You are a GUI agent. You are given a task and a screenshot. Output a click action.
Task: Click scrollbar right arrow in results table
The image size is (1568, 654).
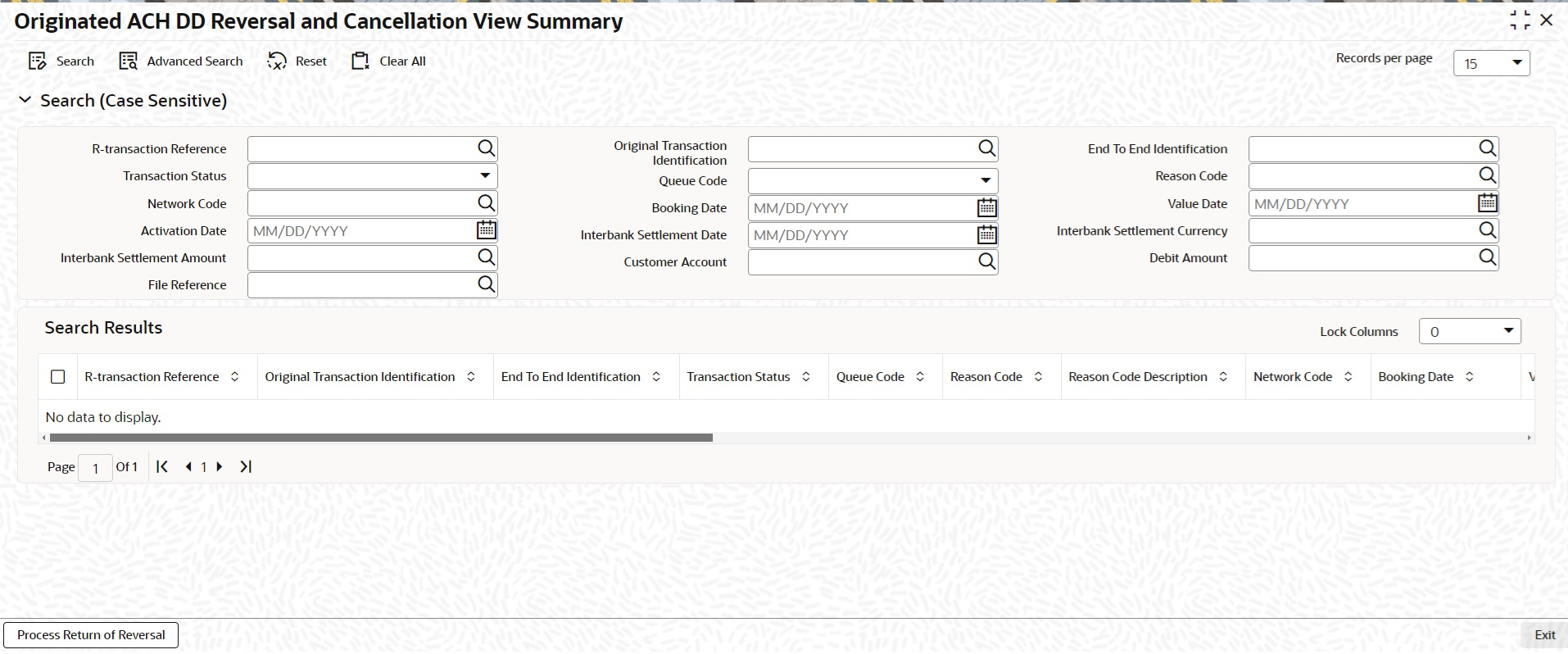click(1529, 438)
